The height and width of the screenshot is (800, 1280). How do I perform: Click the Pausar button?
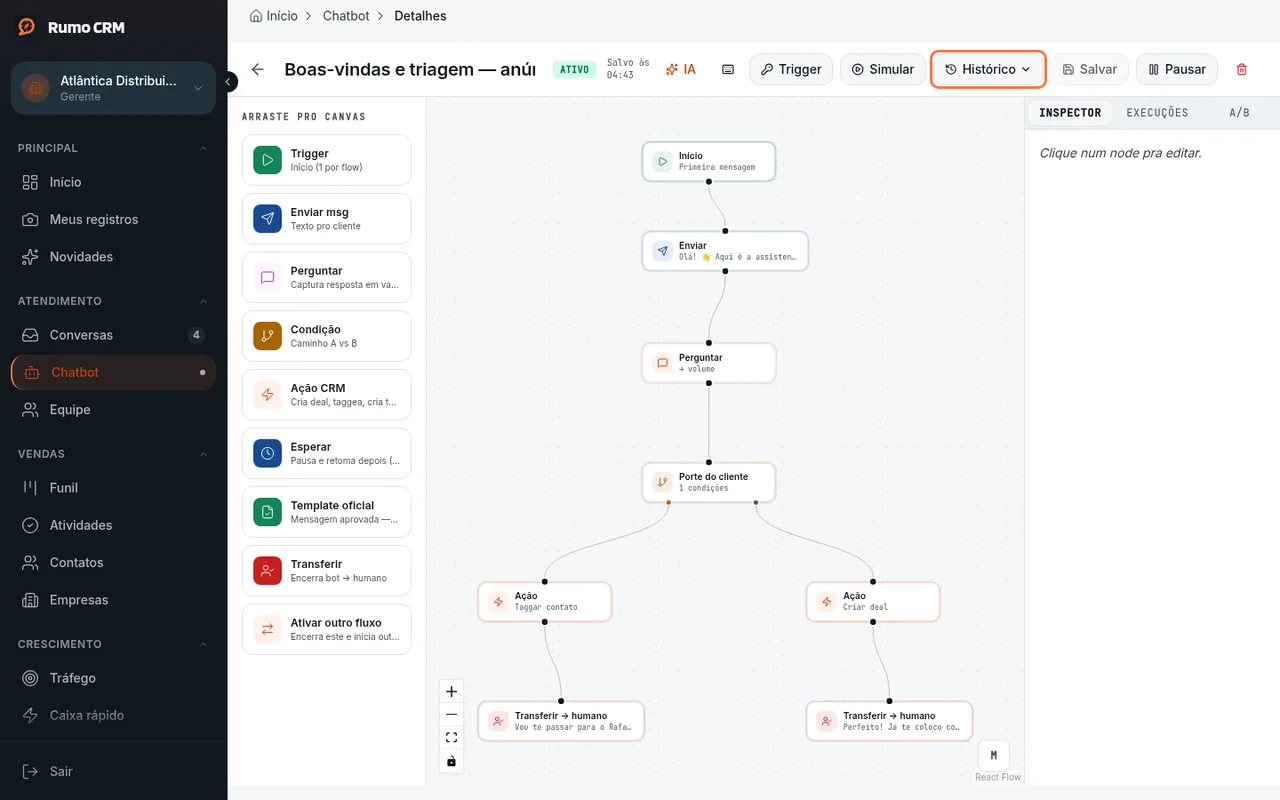[x=1177, y=69]
